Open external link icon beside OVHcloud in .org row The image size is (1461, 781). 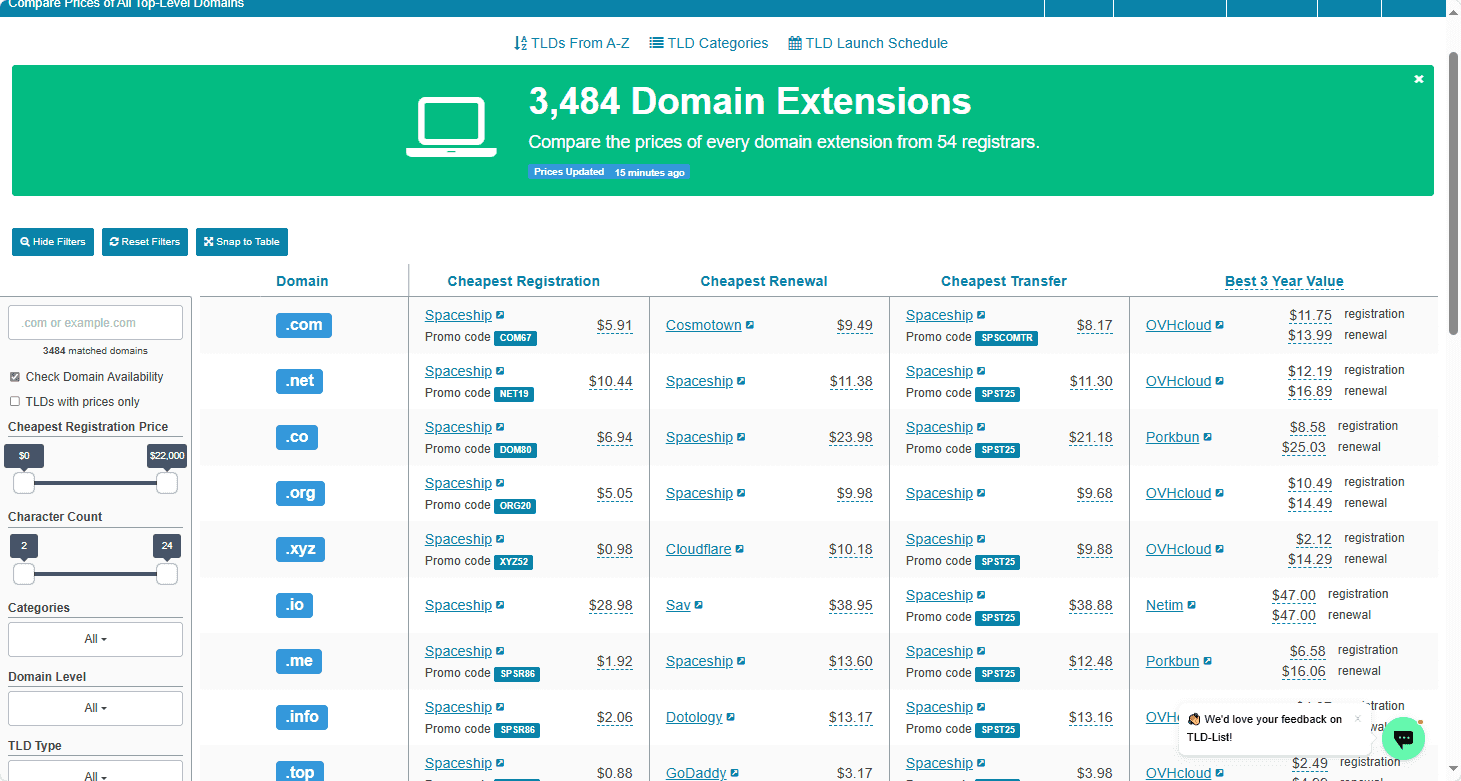pyautogui.click(x=1220, y=493)
